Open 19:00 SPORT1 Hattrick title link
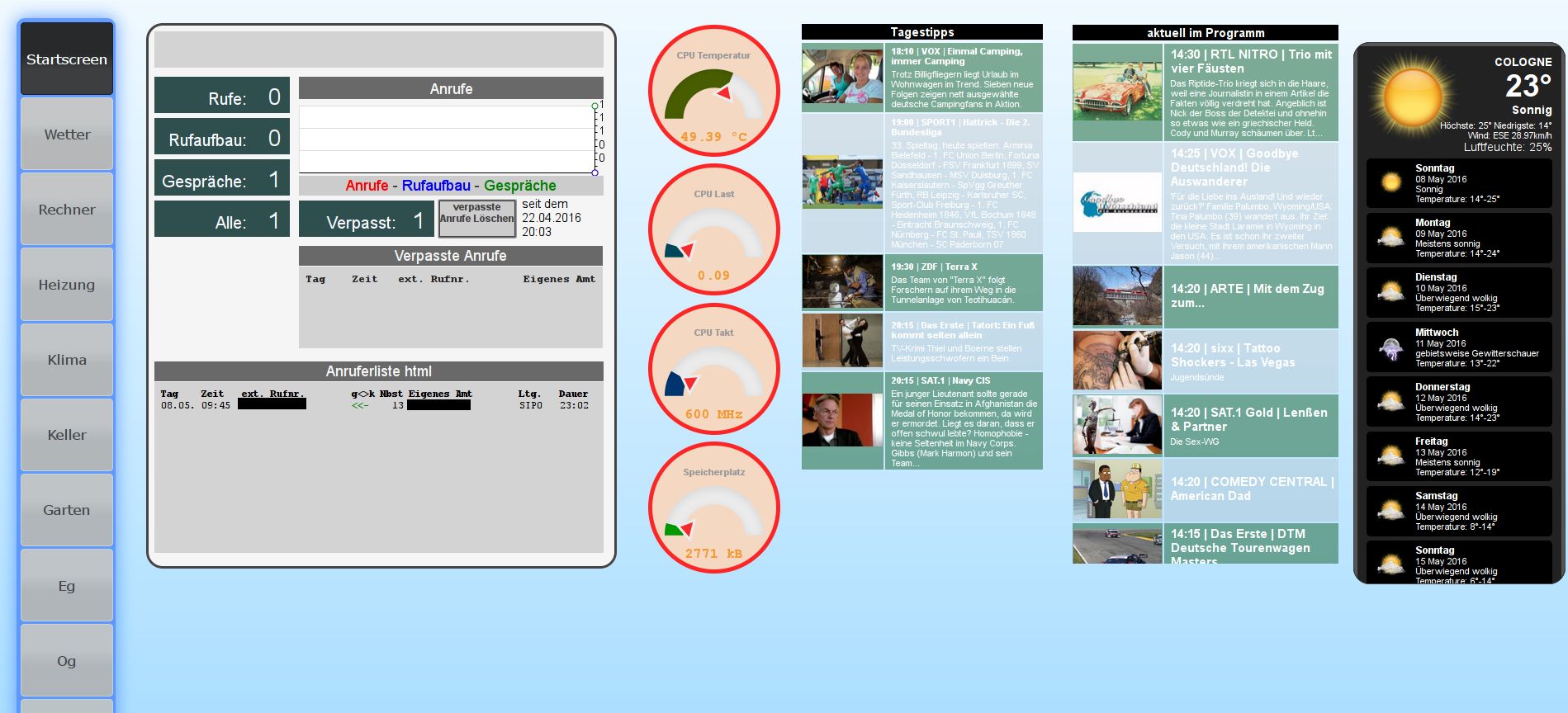The height and width of the screenshot is (713, 1568). pos(960,127)
